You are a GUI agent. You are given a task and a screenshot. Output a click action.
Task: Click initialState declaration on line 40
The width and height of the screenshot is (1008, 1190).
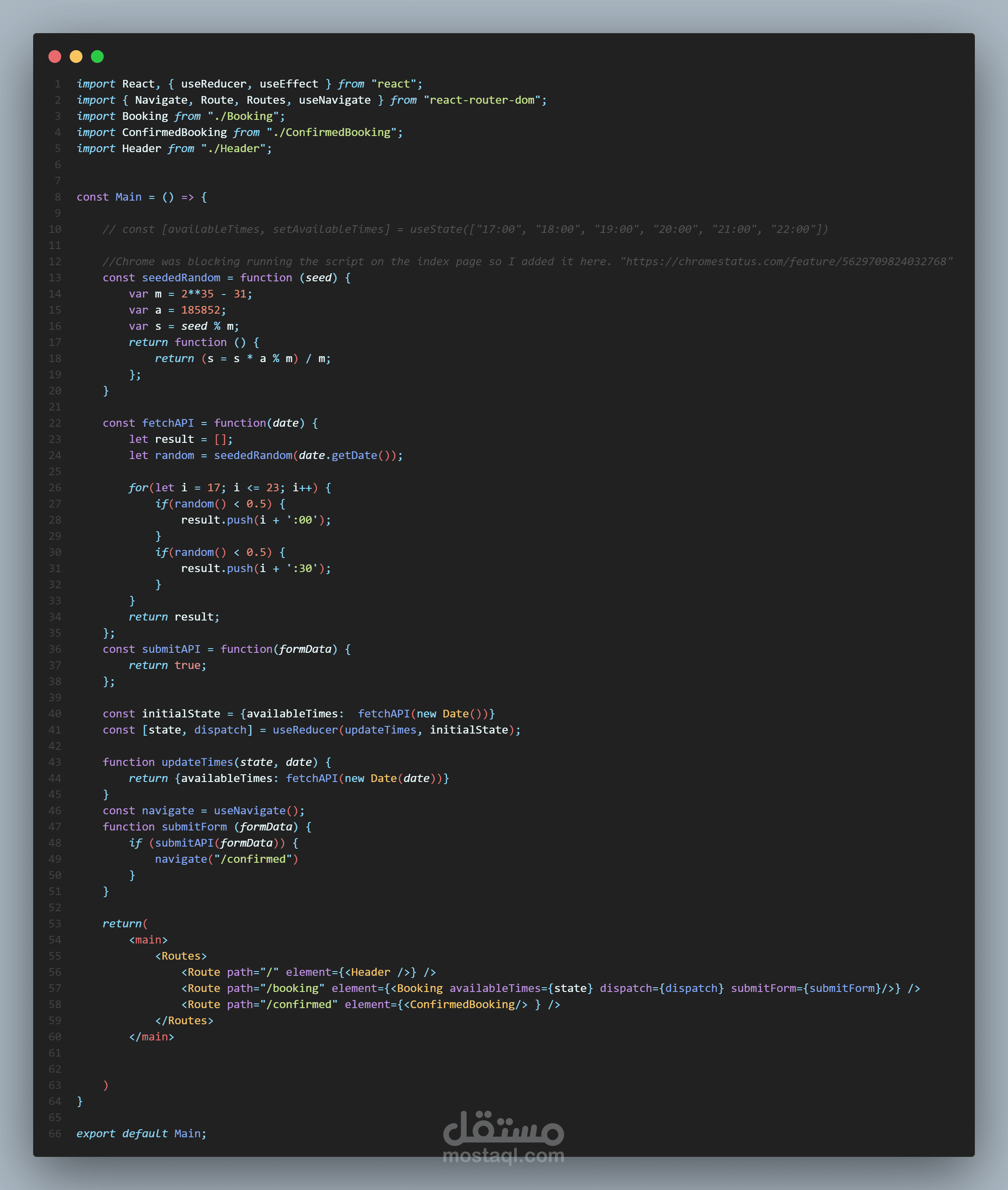pos(299,714)
